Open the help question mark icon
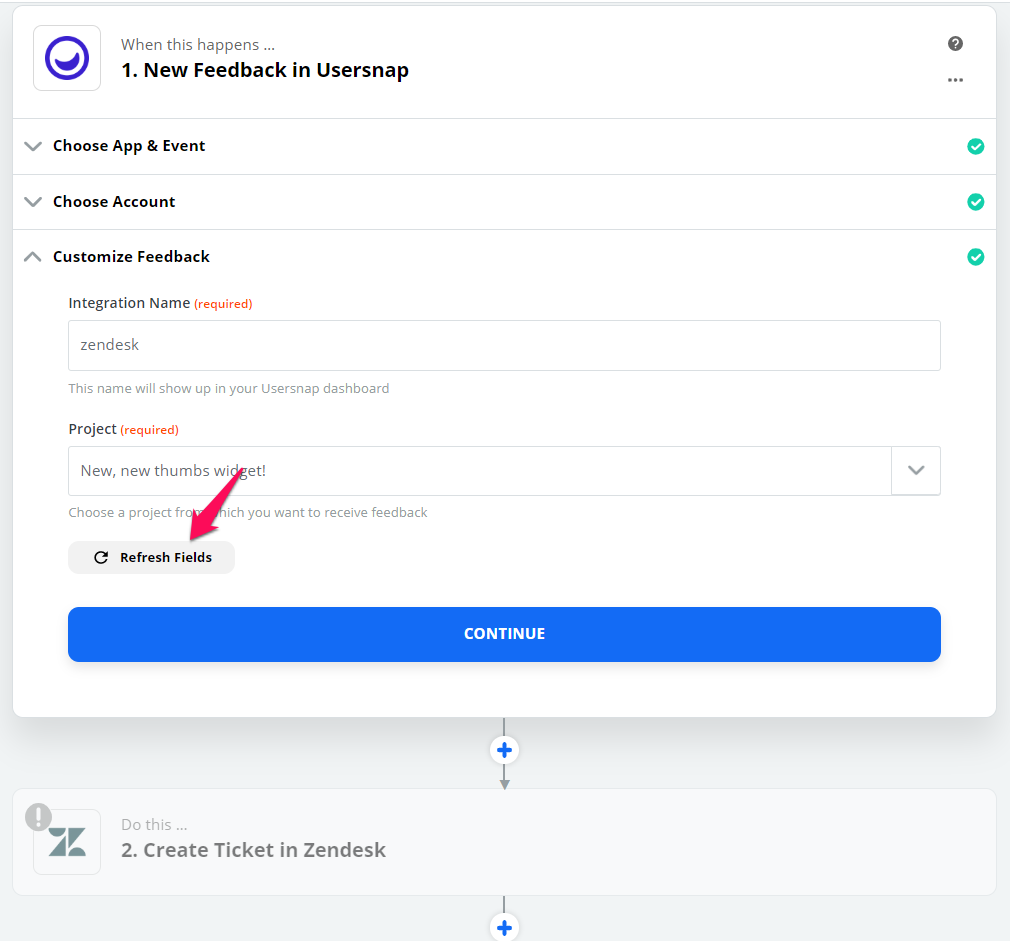Viewport: 1010px width, 941px height. point(955,43)
